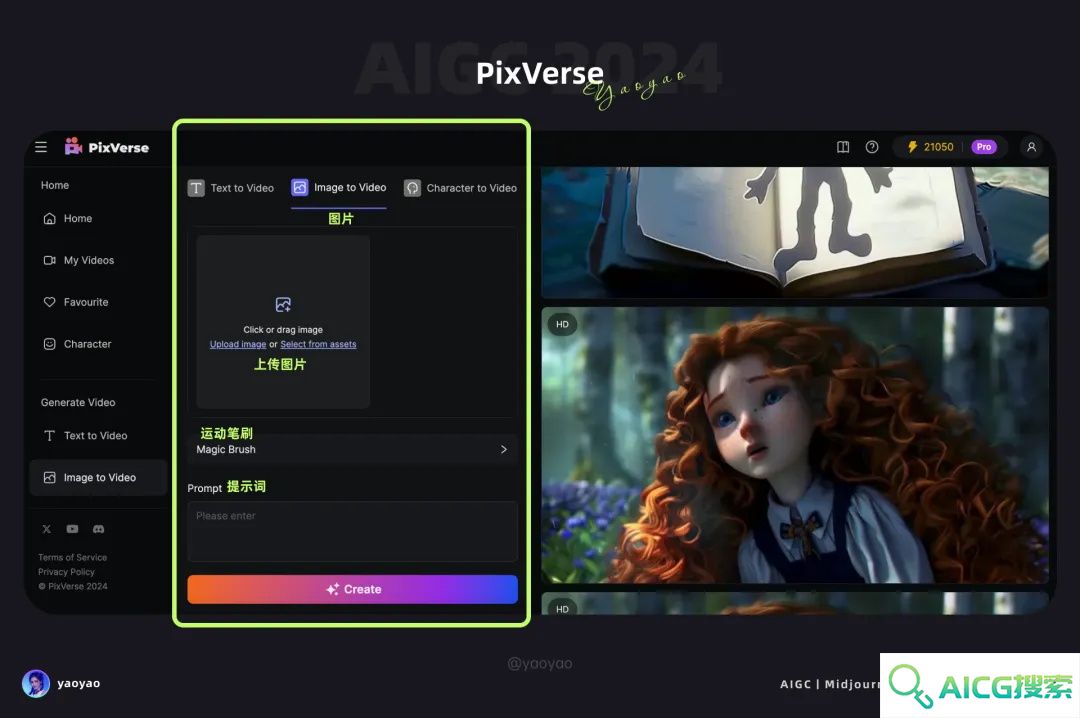This screenshot has width=1080, height=718.
Task: Click the 21050 credits balance
Action: [939, 147]
